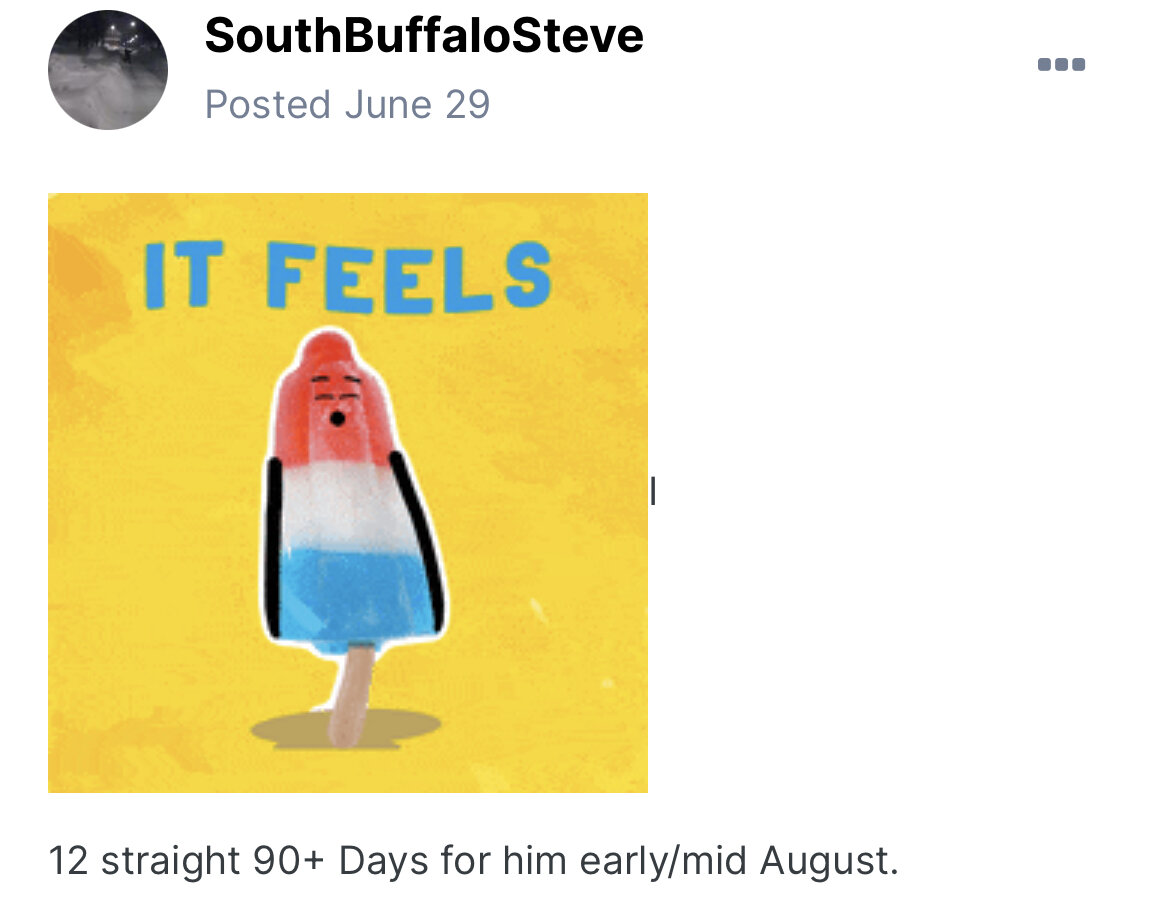Click the text cursor beside the GIF
Viewport: 1170px width, 924px height.
(x=653, y=491)
